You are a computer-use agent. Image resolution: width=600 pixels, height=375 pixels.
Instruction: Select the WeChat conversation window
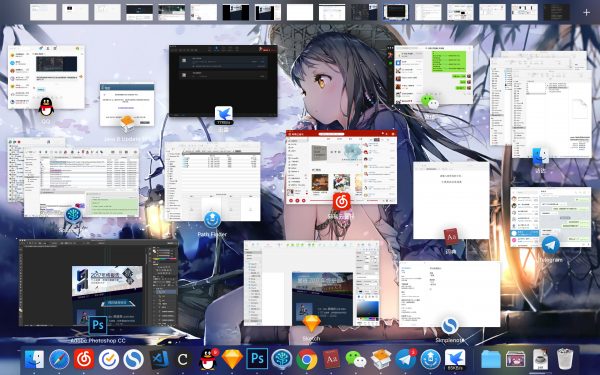(x=434, y=75)
